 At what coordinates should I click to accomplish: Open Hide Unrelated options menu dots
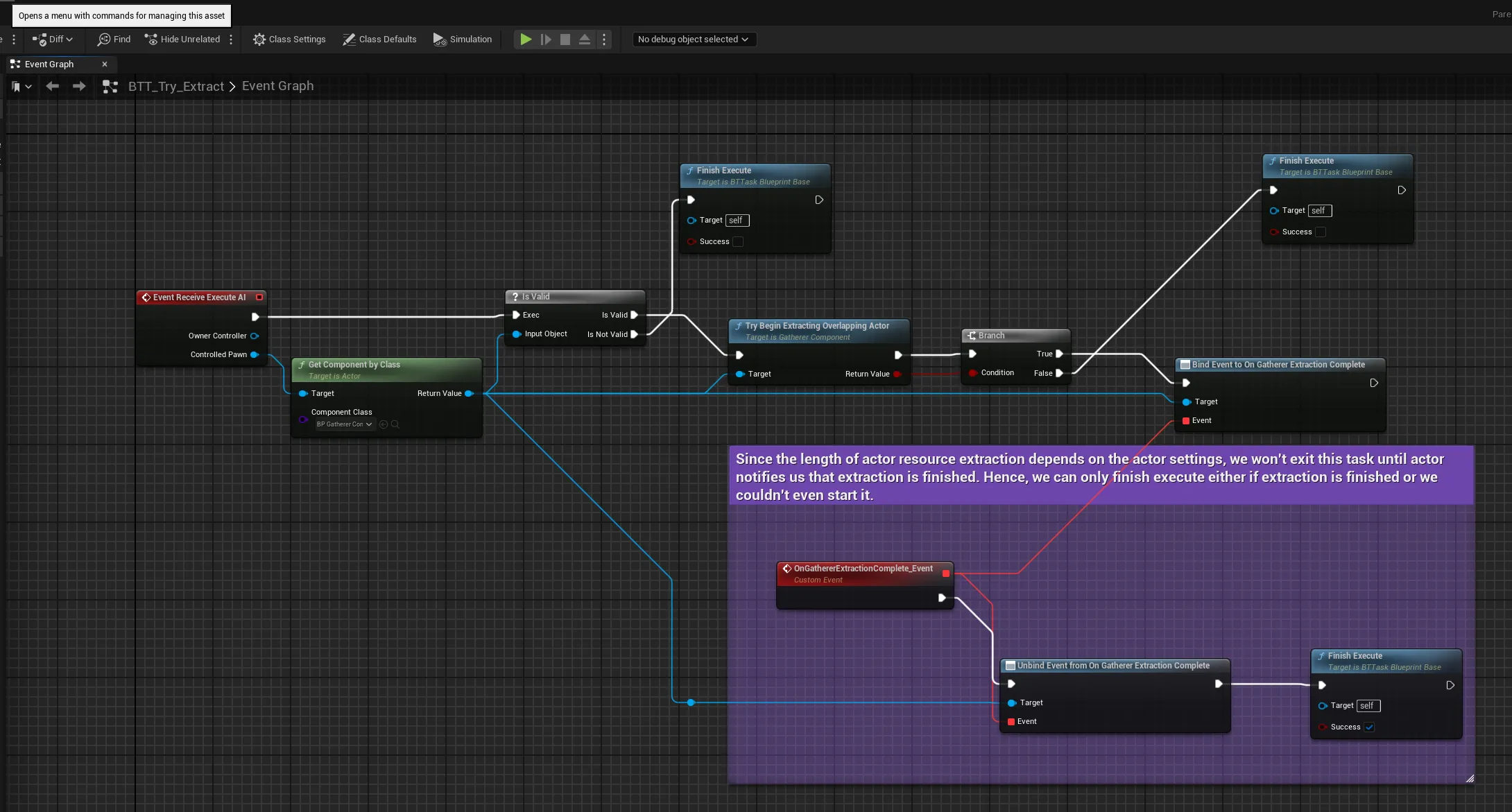[231, 40]
